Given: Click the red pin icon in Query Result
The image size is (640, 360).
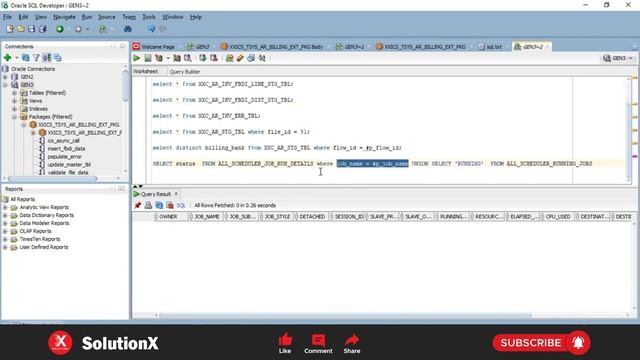Looking at the screenshot, I should click(138, 205).
